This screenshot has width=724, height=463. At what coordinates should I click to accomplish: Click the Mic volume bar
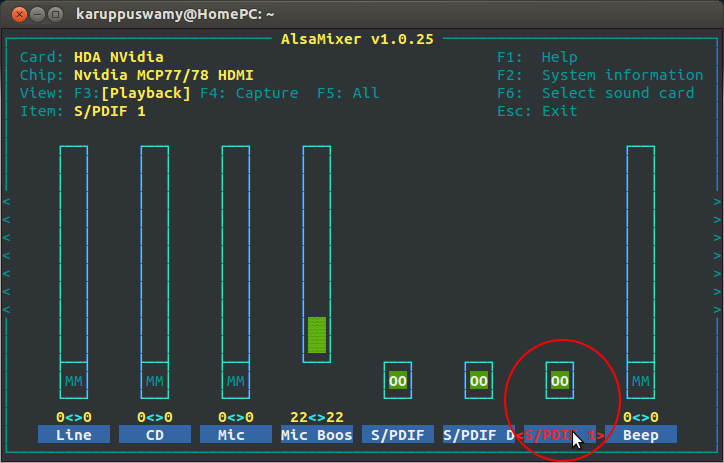235,254
